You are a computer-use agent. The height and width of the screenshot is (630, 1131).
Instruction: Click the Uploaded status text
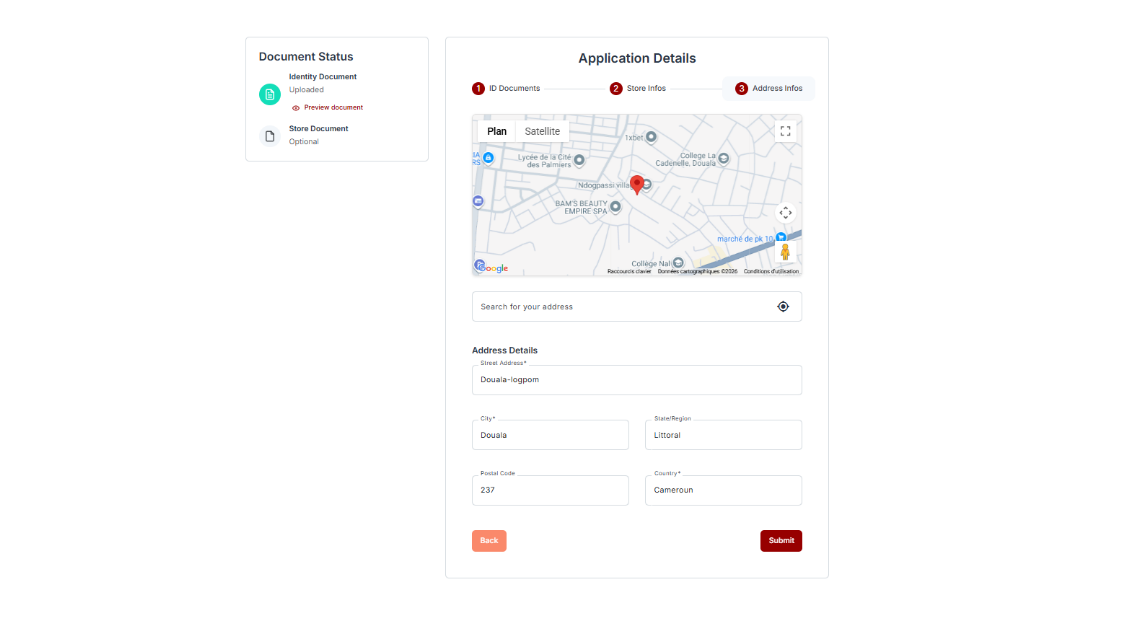307,90
